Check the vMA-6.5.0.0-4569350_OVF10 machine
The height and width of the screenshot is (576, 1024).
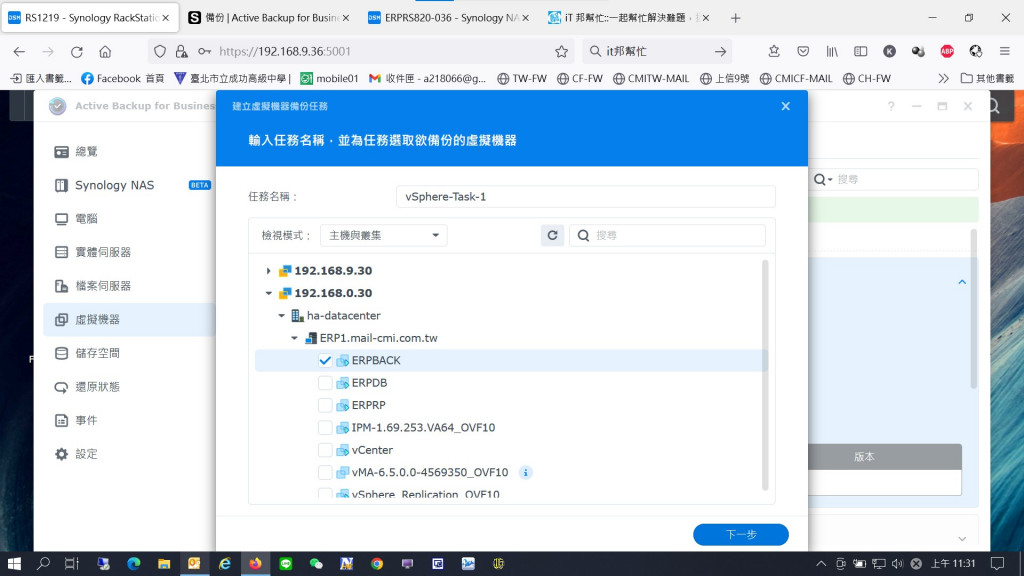[x=325, y=472]
